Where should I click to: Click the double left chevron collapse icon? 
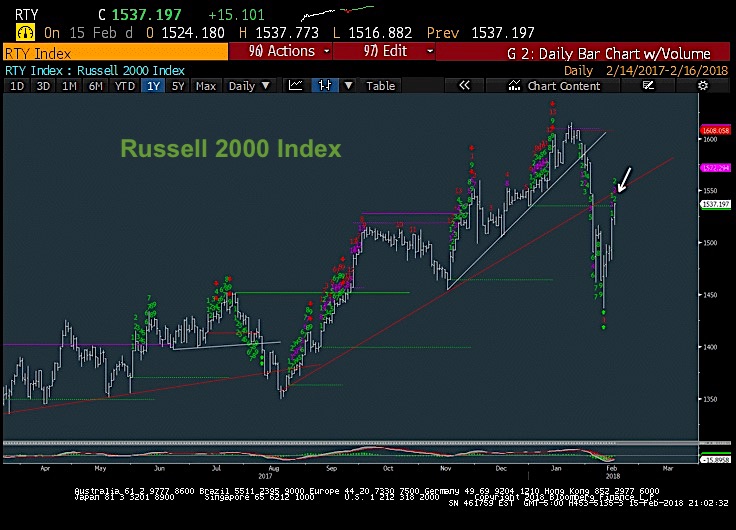tap(464, 85)
